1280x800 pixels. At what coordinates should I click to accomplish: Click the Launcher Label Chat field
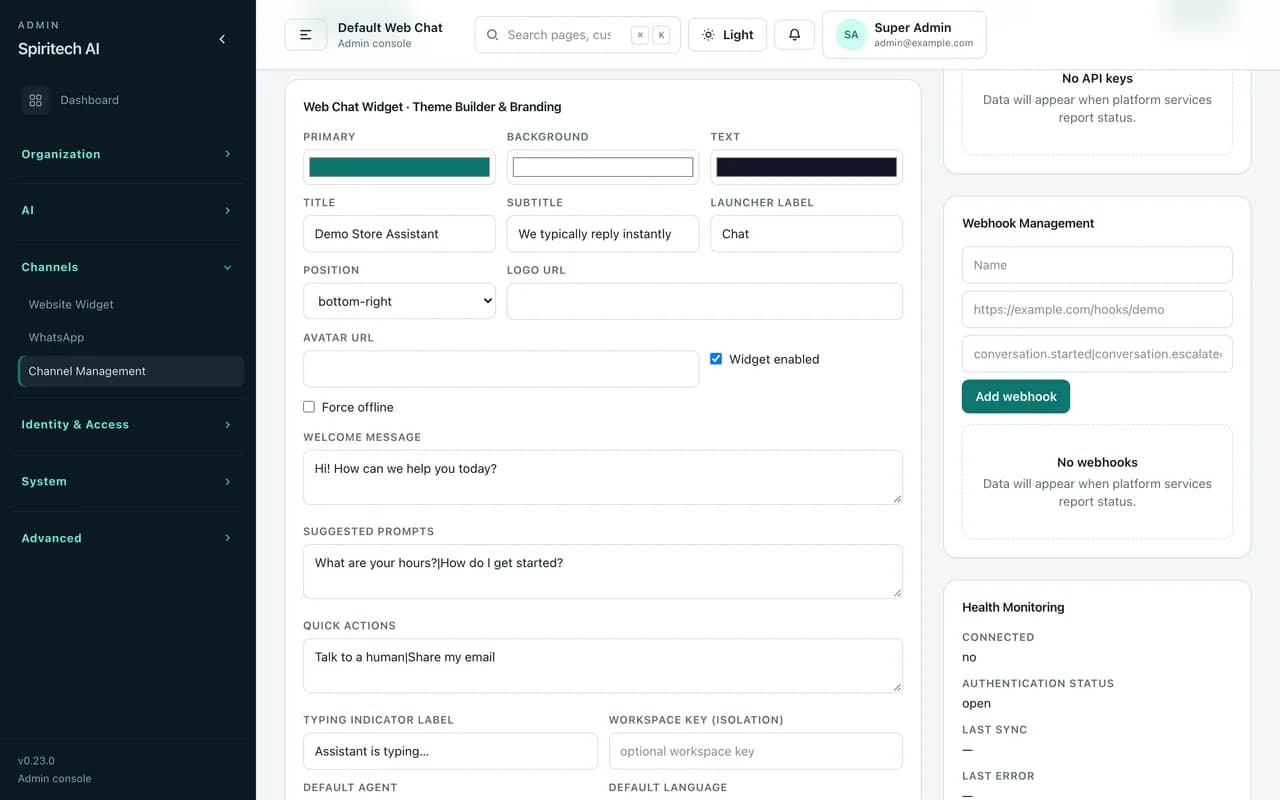coord(806,234)
